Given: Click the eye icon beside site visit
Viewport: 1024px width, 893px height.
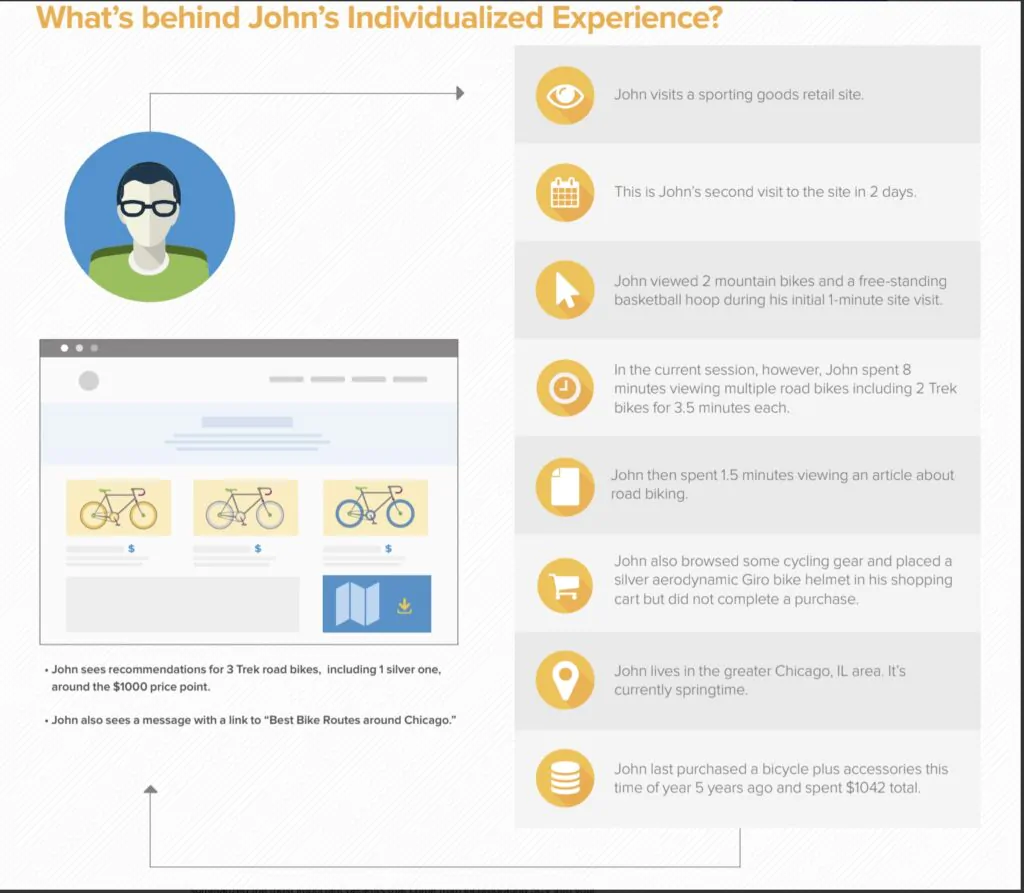Looking at the screenshot, I should 565,95.
